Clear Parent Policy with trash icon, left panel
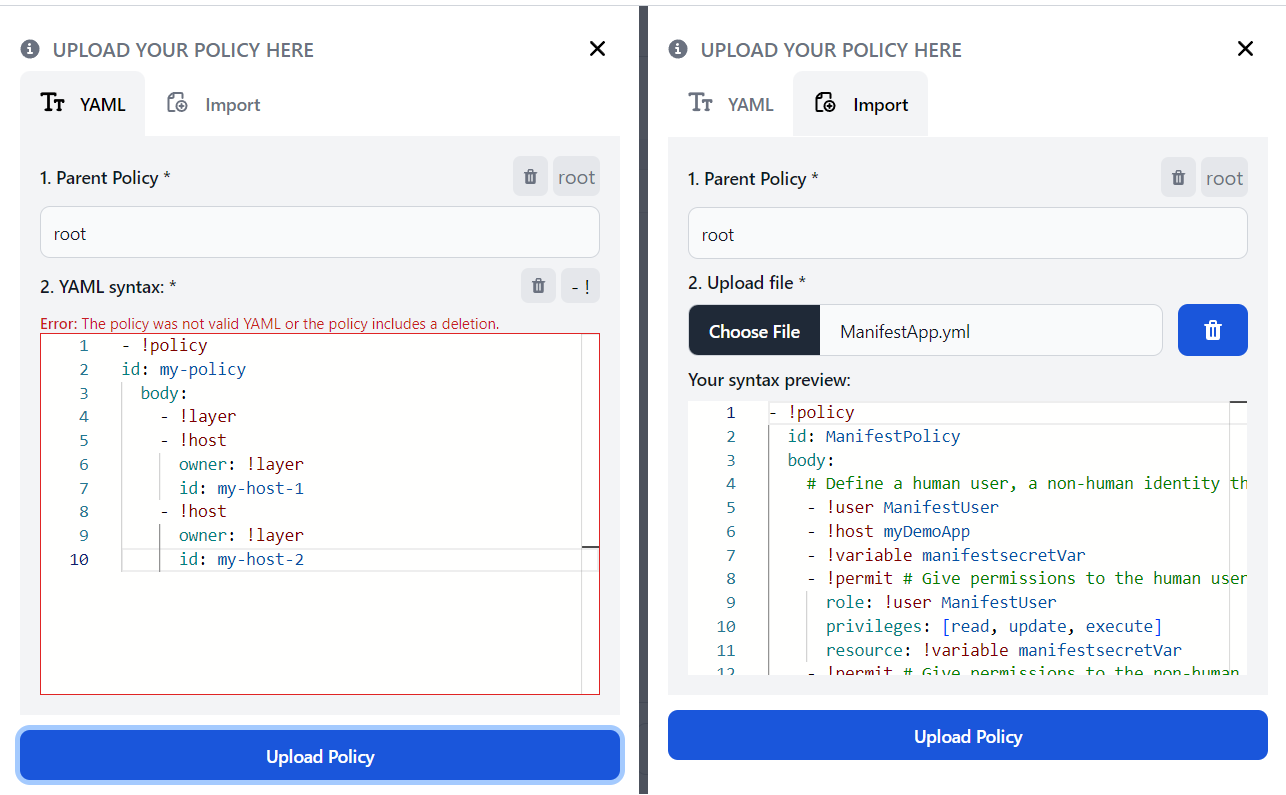The height and width of the screenshot is (795, 1286). tap(530, 177)
